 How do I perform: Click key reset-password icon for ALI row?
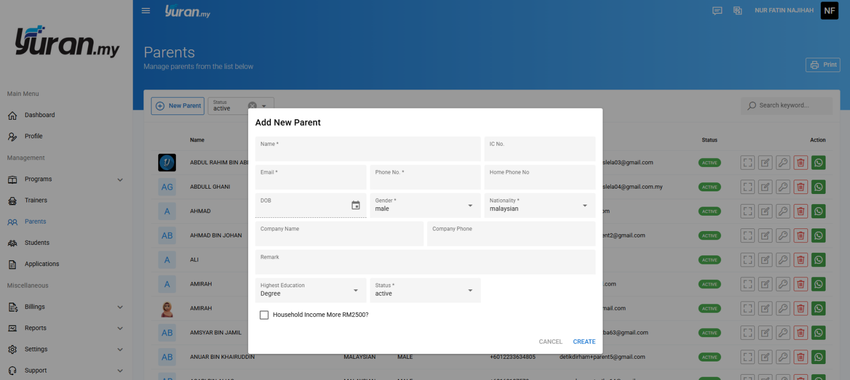point(783,260)
